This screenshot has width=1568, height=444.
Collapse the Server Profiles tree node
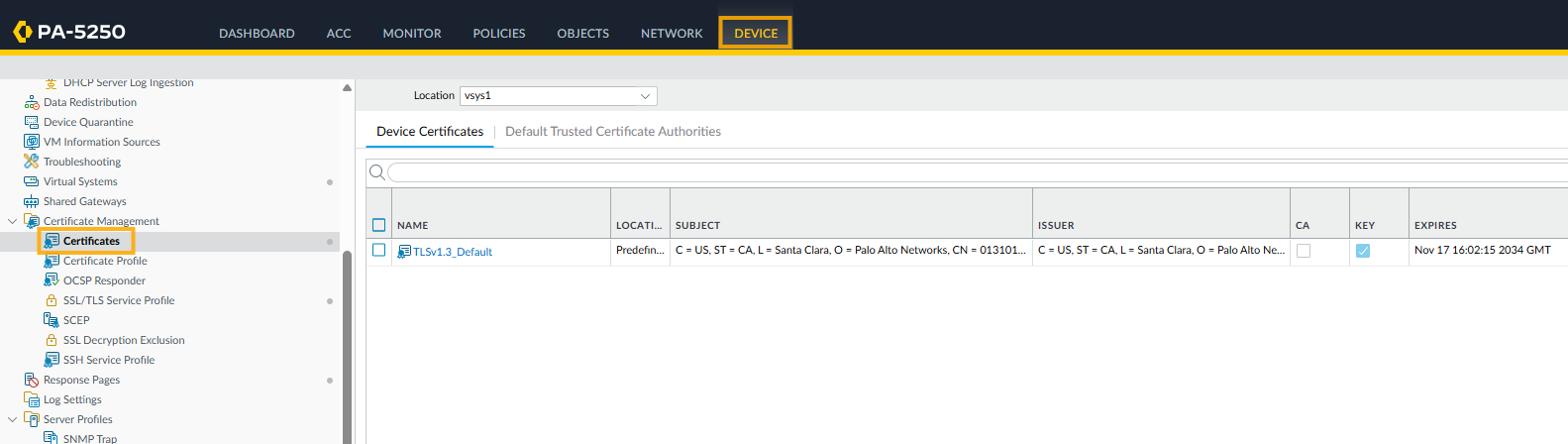coord(12,419)
